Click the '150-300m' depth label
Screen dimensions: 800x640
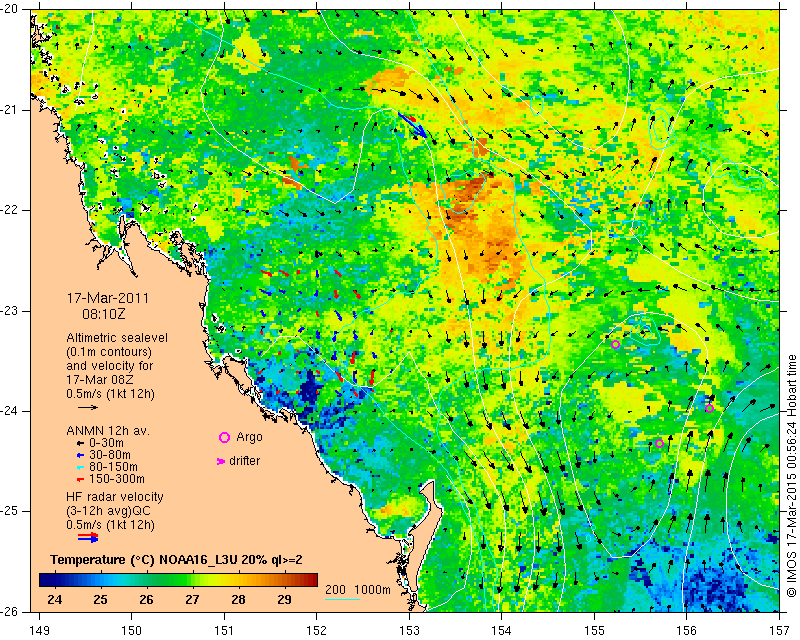pos(117,479)
